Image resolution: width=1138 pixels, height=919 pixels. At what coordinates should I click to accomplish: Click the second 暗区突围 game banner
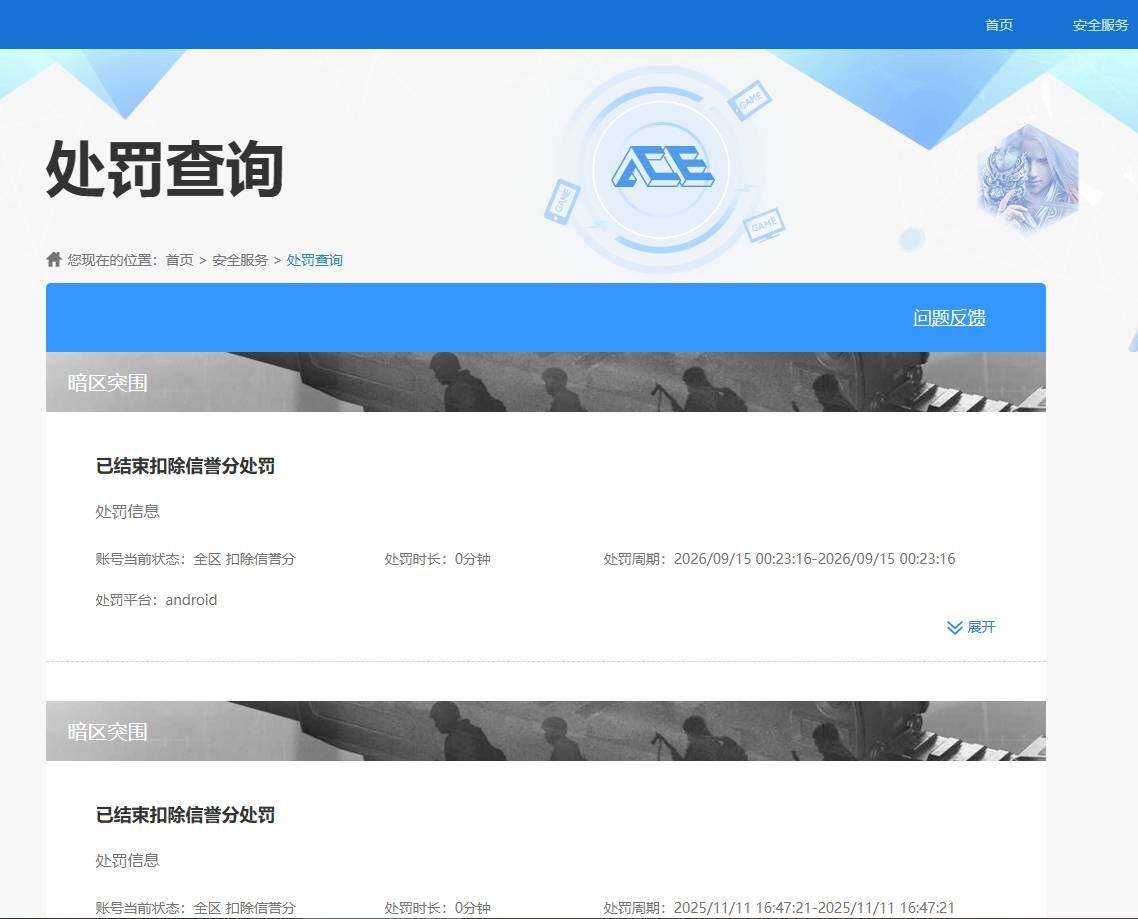point(546,731)
